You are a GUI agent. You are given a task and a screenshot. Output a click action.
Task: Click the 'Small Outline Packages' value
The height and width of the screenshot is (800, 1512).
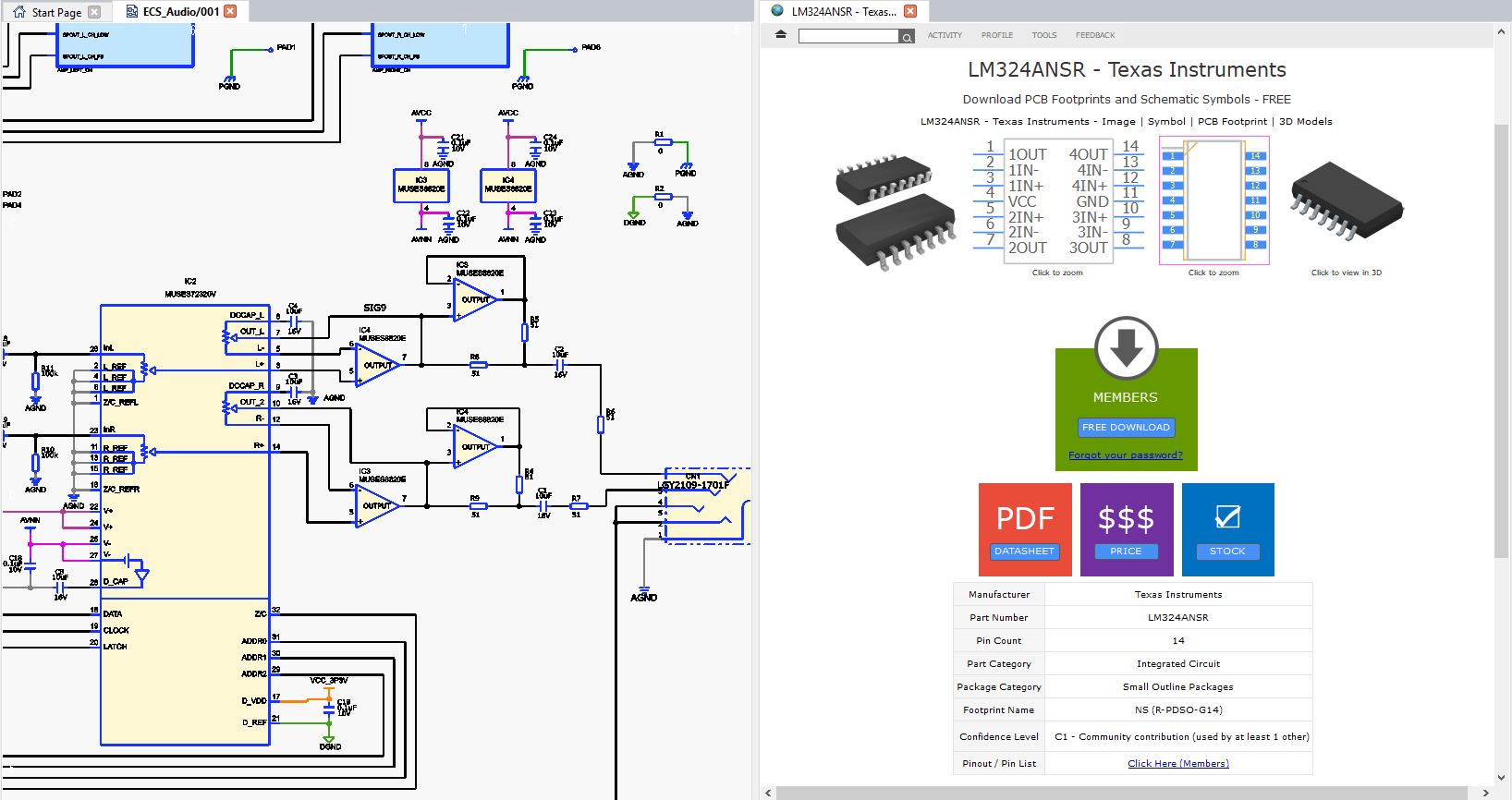pyautogui.click(x=1178, y=686)
